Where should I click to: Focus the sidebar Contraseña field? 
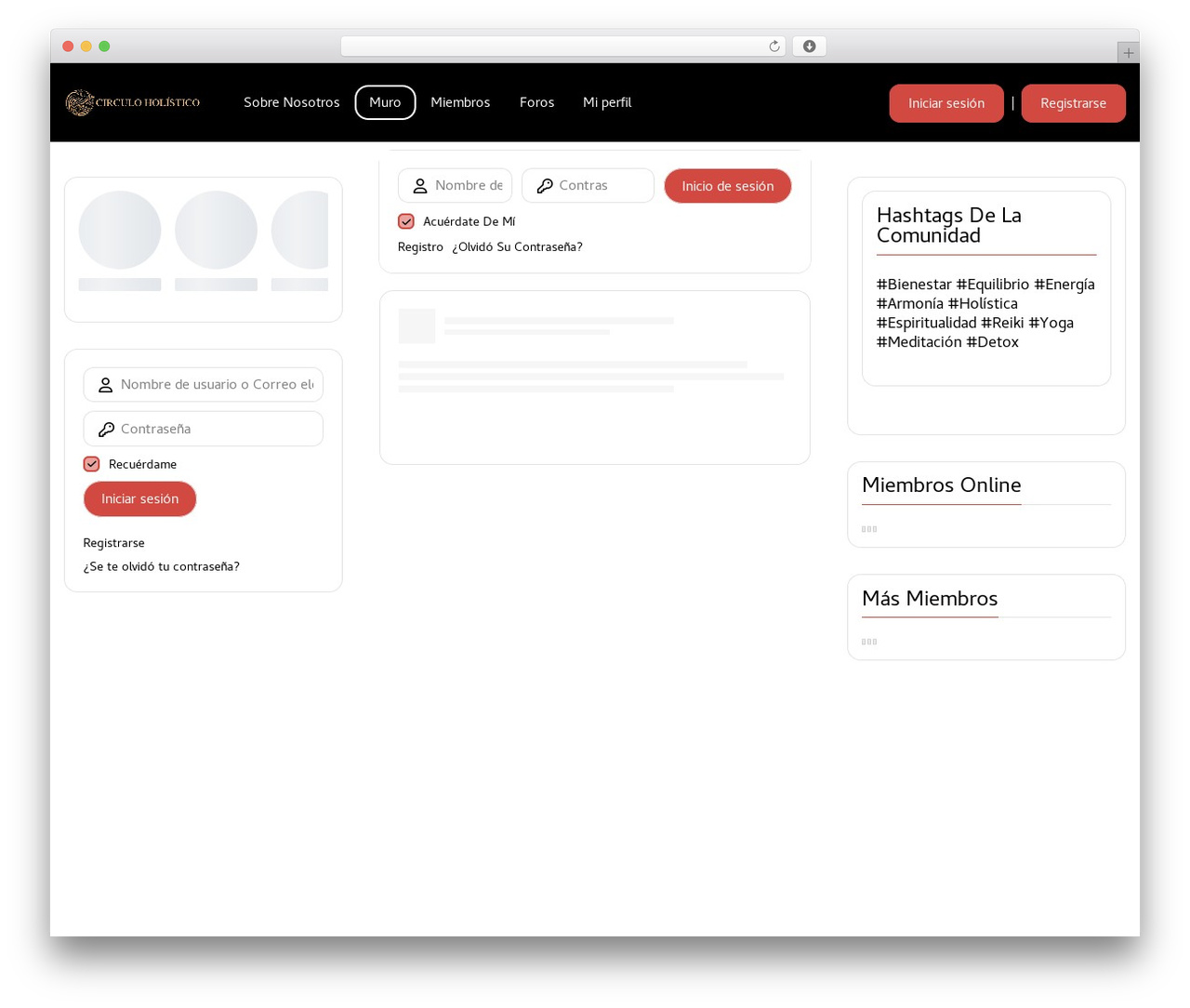tap(204, 429)
